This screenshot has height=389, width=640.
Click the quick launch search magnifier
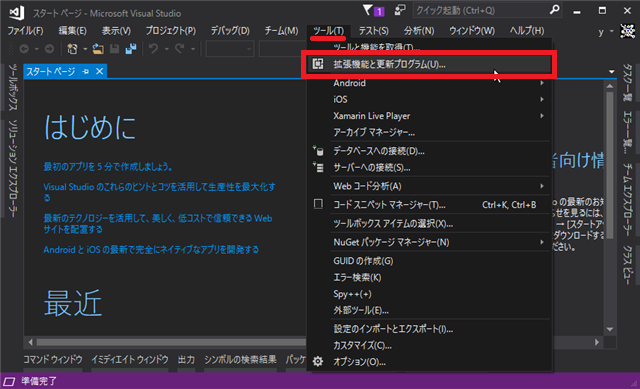[554, 10]
